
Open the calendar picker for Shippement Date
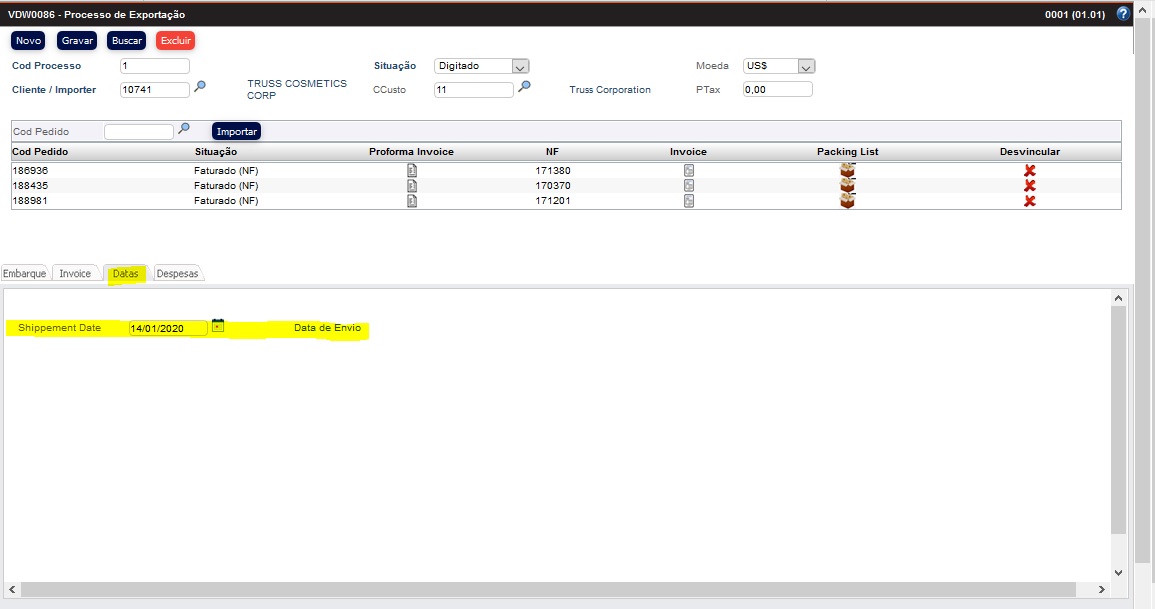(218, 326)
